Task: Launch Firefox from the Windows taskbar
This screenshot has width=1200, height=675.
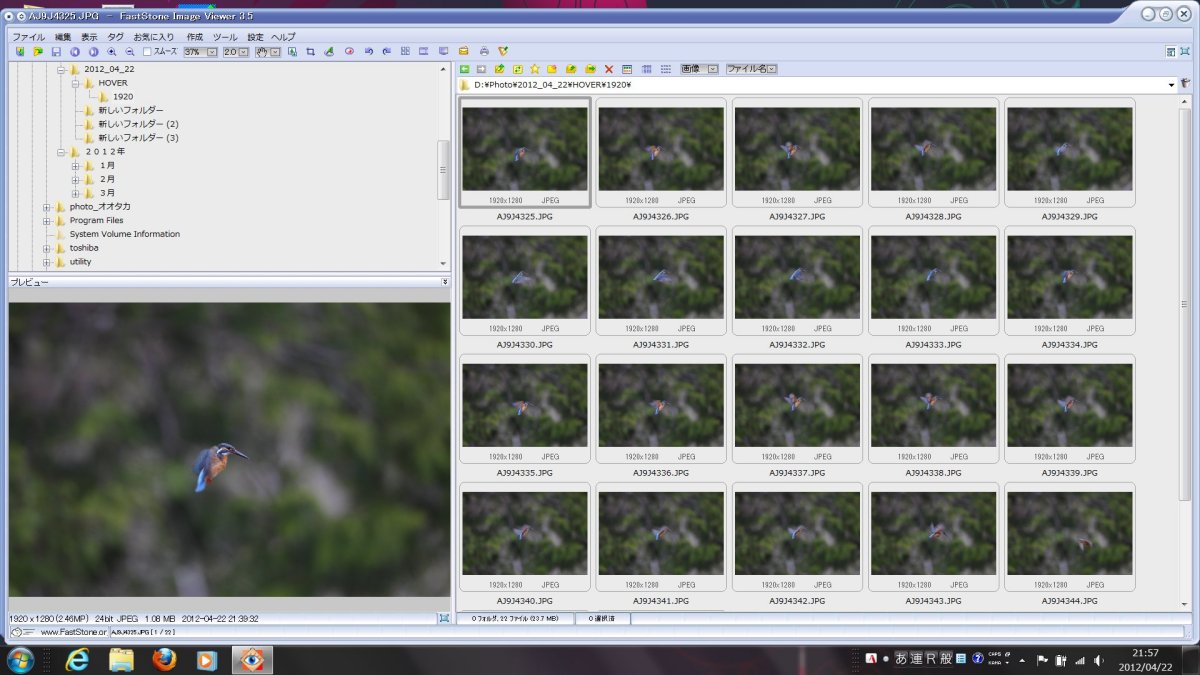Action: 165,660
